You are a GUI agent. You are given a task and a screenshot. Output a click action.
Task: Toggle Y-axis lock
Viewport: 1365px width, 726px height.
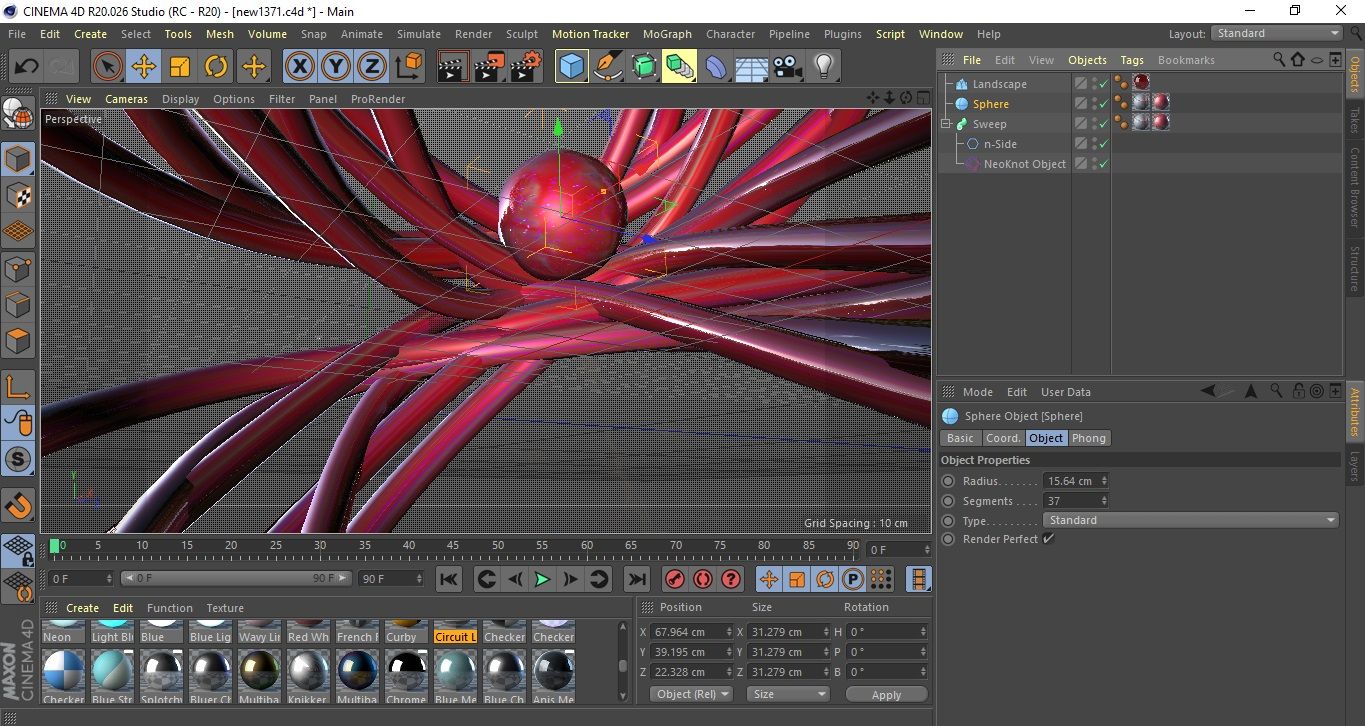pos(336,67)
